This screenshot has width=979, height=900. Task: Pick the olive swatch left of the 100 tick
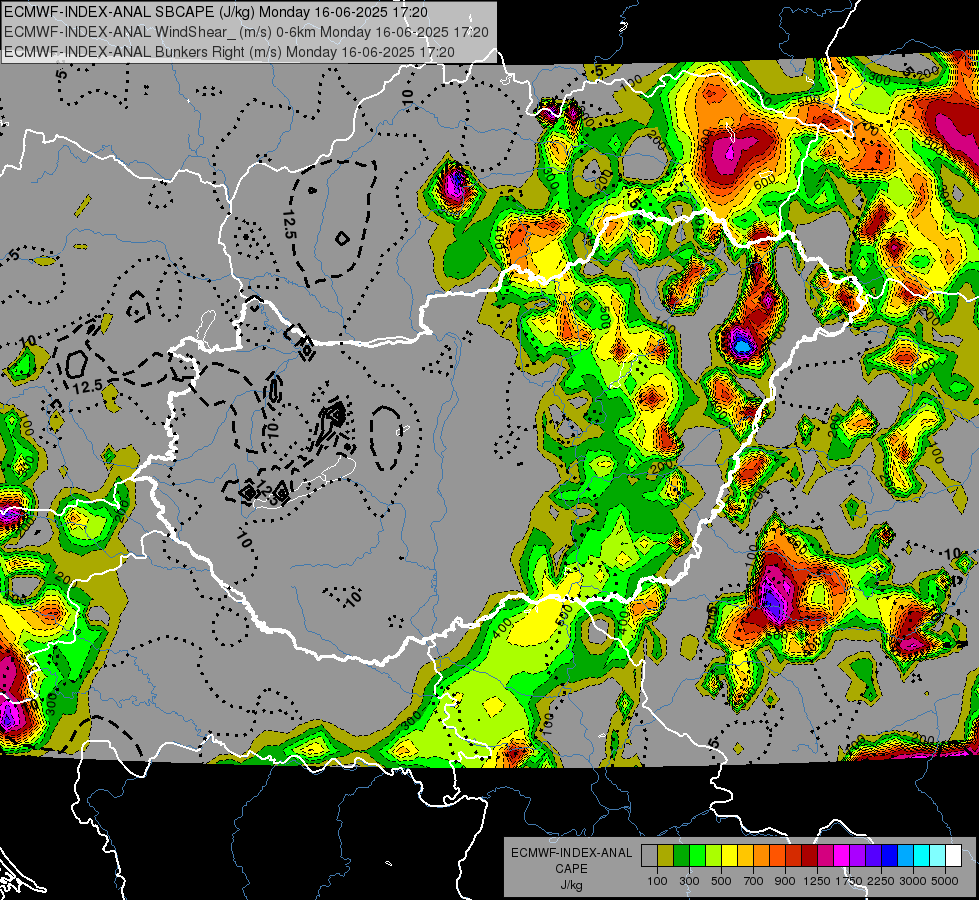coord(666,856)
